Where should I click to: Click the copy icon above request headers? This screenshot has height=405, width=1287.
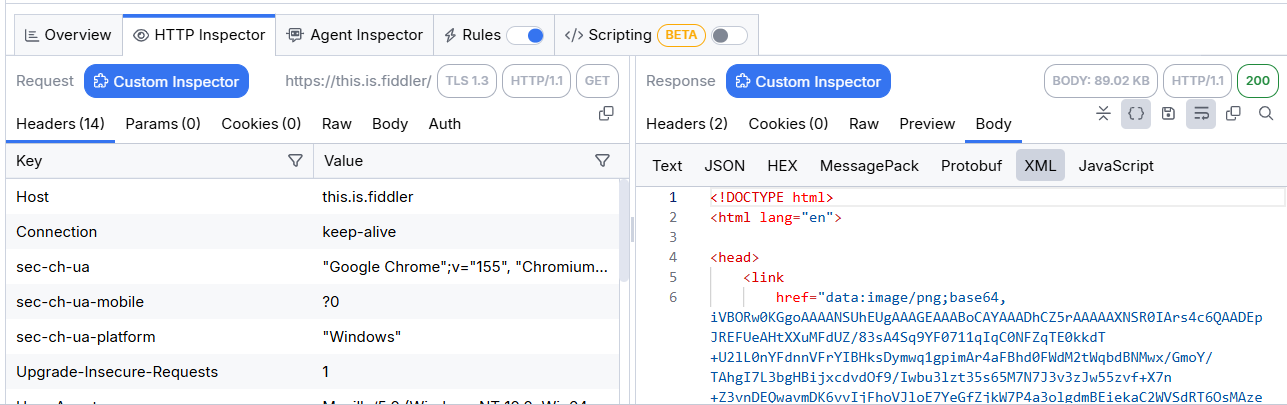605,114
